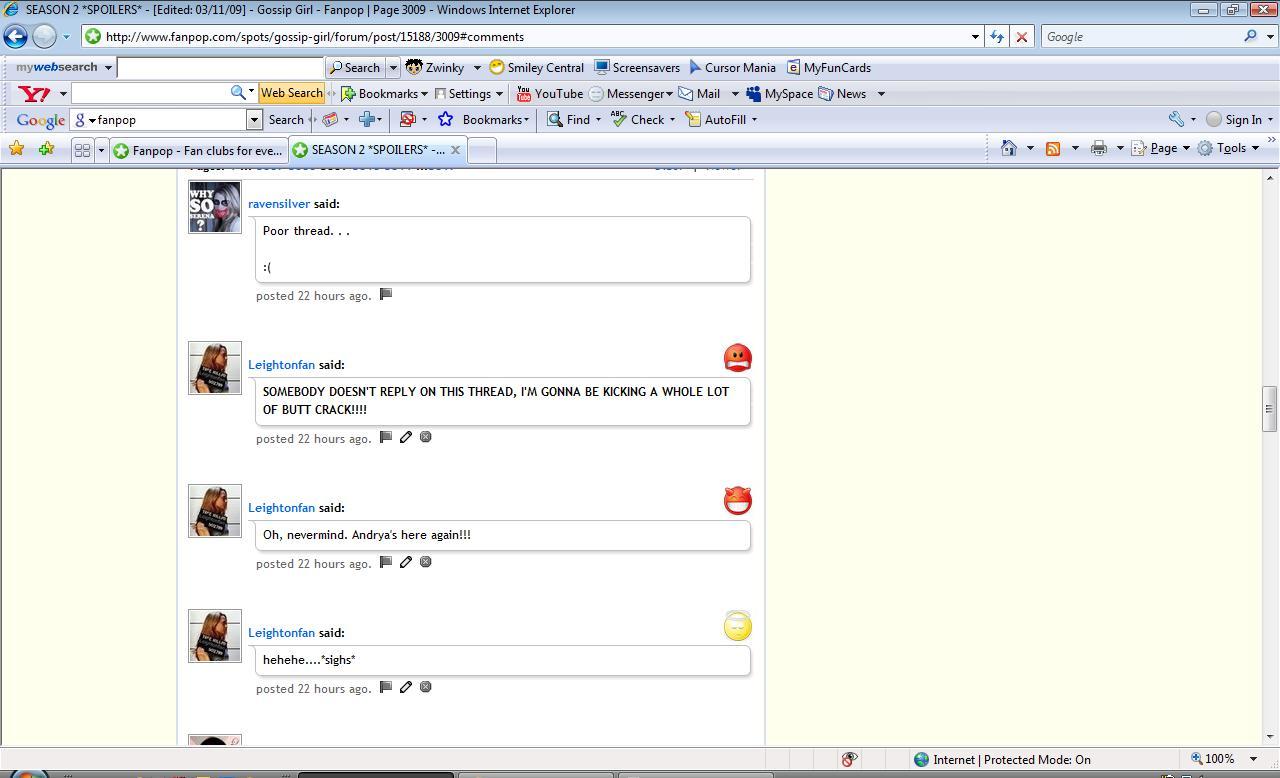1280x778 pixels.
Task: Close the SEASON 2 *SPOILERS* tab
Action: point(455,149)
